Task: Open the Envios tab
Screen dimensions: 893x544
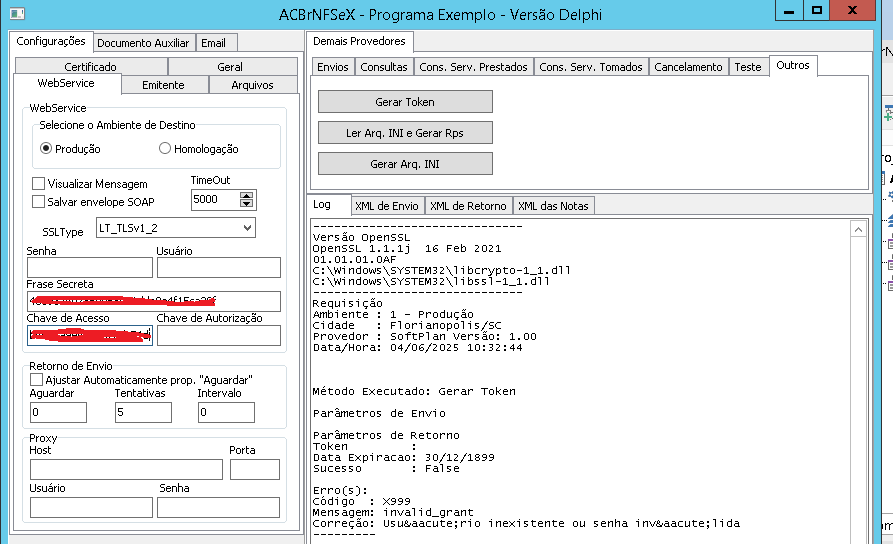Action: tap(333, 67)
